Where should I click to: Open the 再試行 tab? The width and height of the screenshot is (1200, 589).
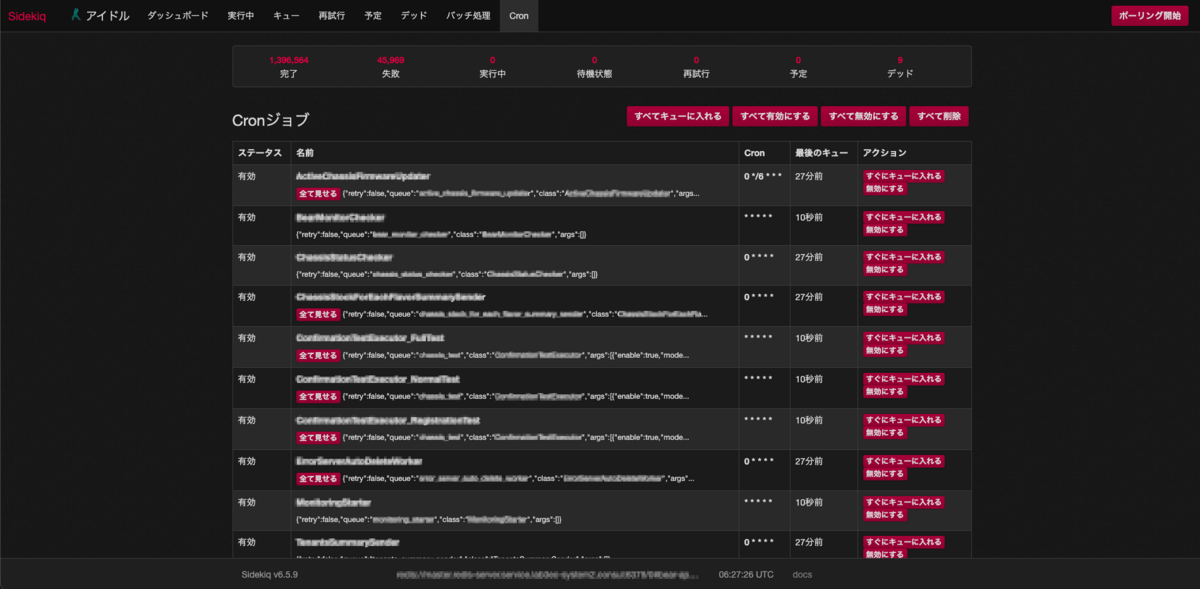coord(331,16)
